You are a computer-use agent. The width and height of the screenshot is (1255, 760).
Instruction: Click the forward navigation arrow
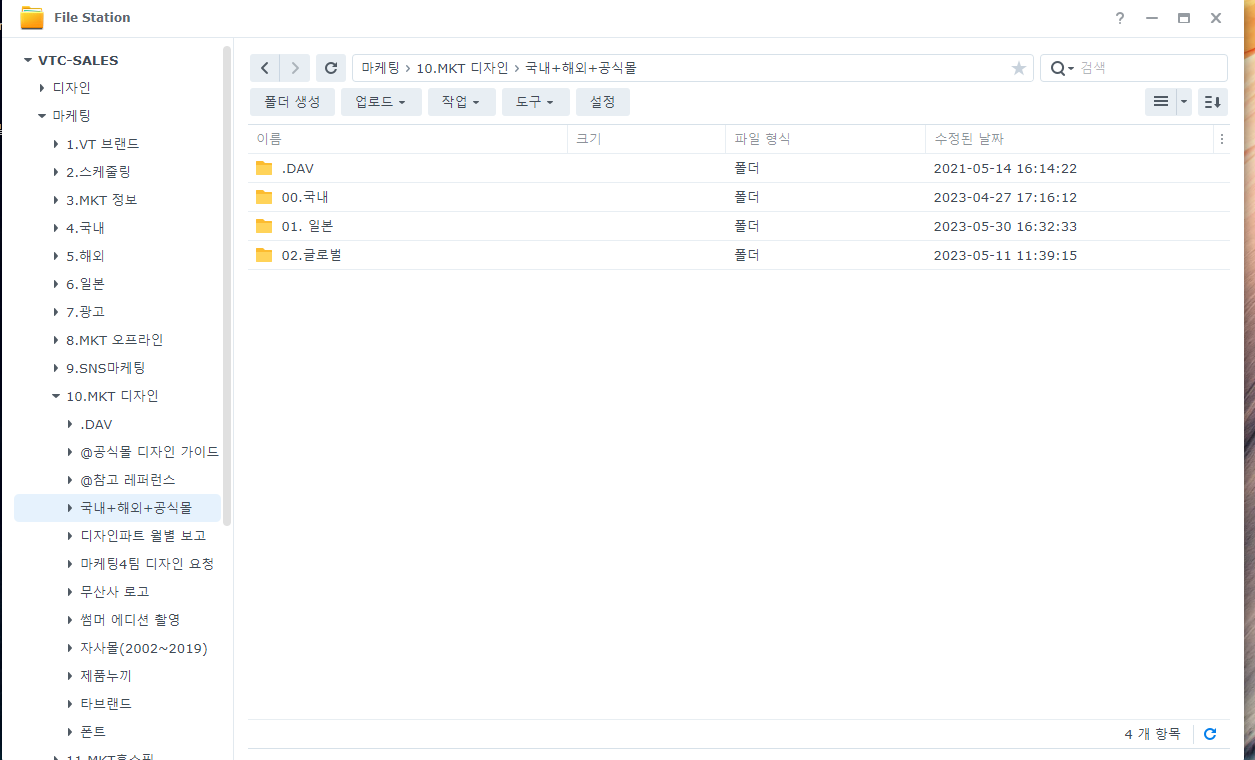coord(294,67)
